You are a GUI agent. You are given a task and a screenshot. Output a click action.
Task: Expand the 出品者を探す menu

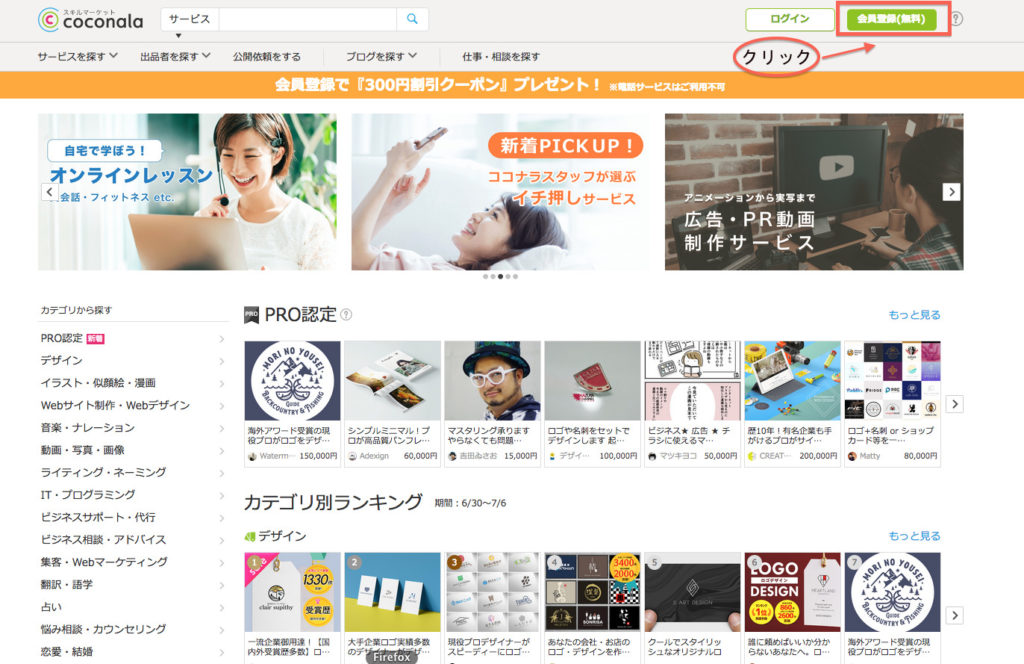coord(175,57)
